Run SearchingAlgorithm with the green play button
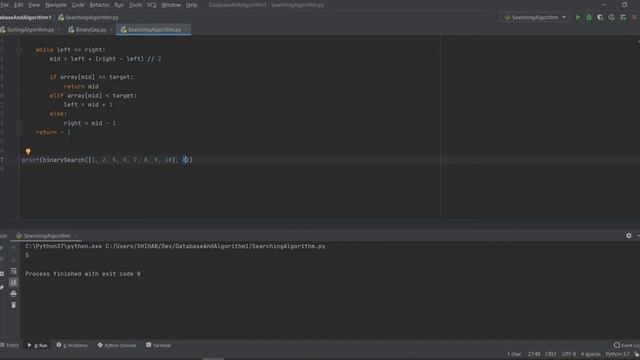 (x=578, y=18)
